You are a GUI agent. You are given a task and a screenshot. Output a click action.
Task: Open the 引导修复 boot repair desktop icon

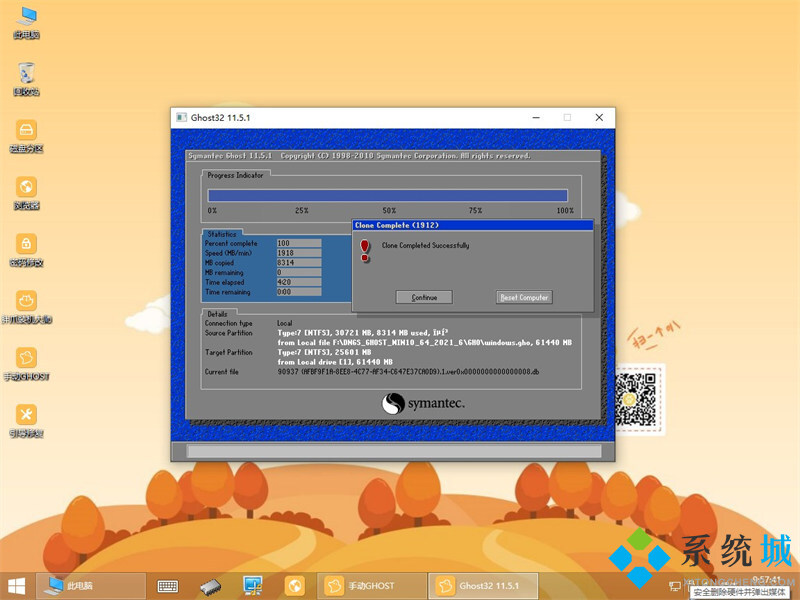click(x=26, y=422)
